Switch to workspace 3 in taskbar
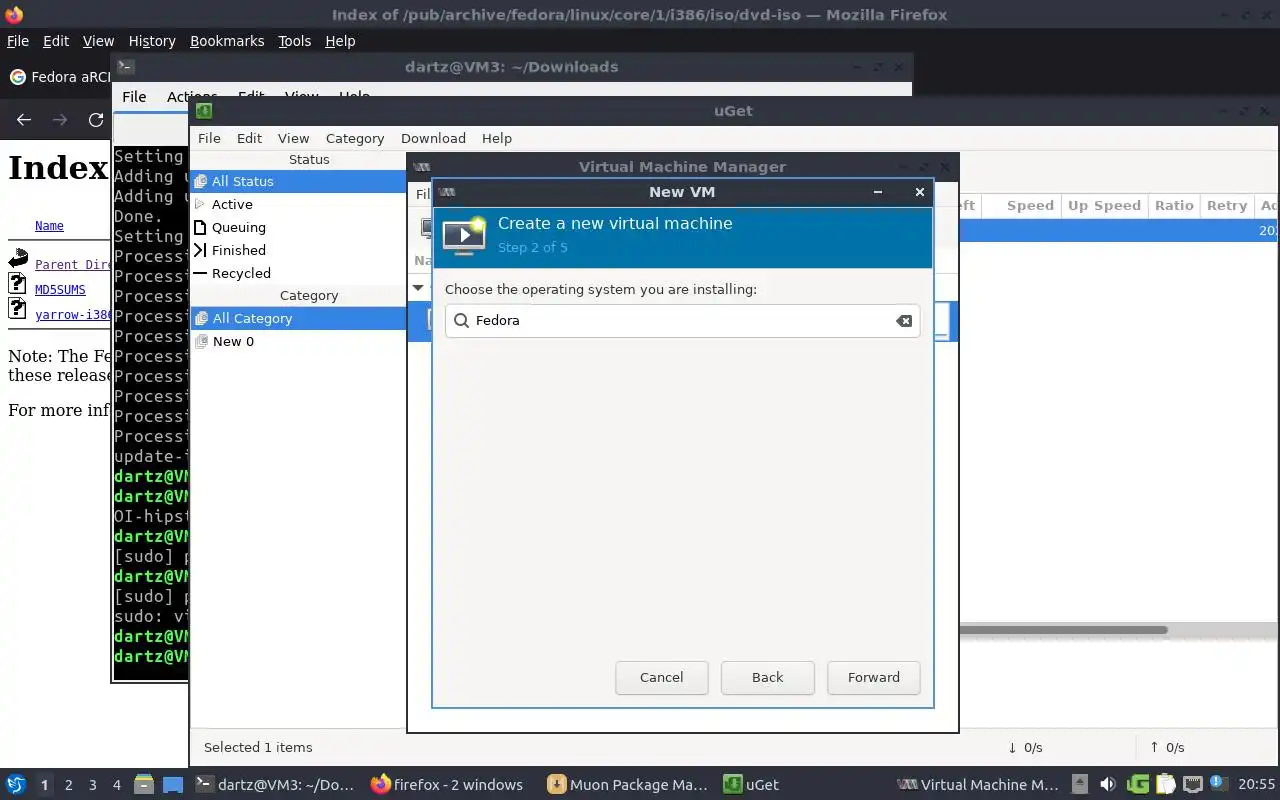The height and width of the screenshot is (800, 1280). coord(93,785)
